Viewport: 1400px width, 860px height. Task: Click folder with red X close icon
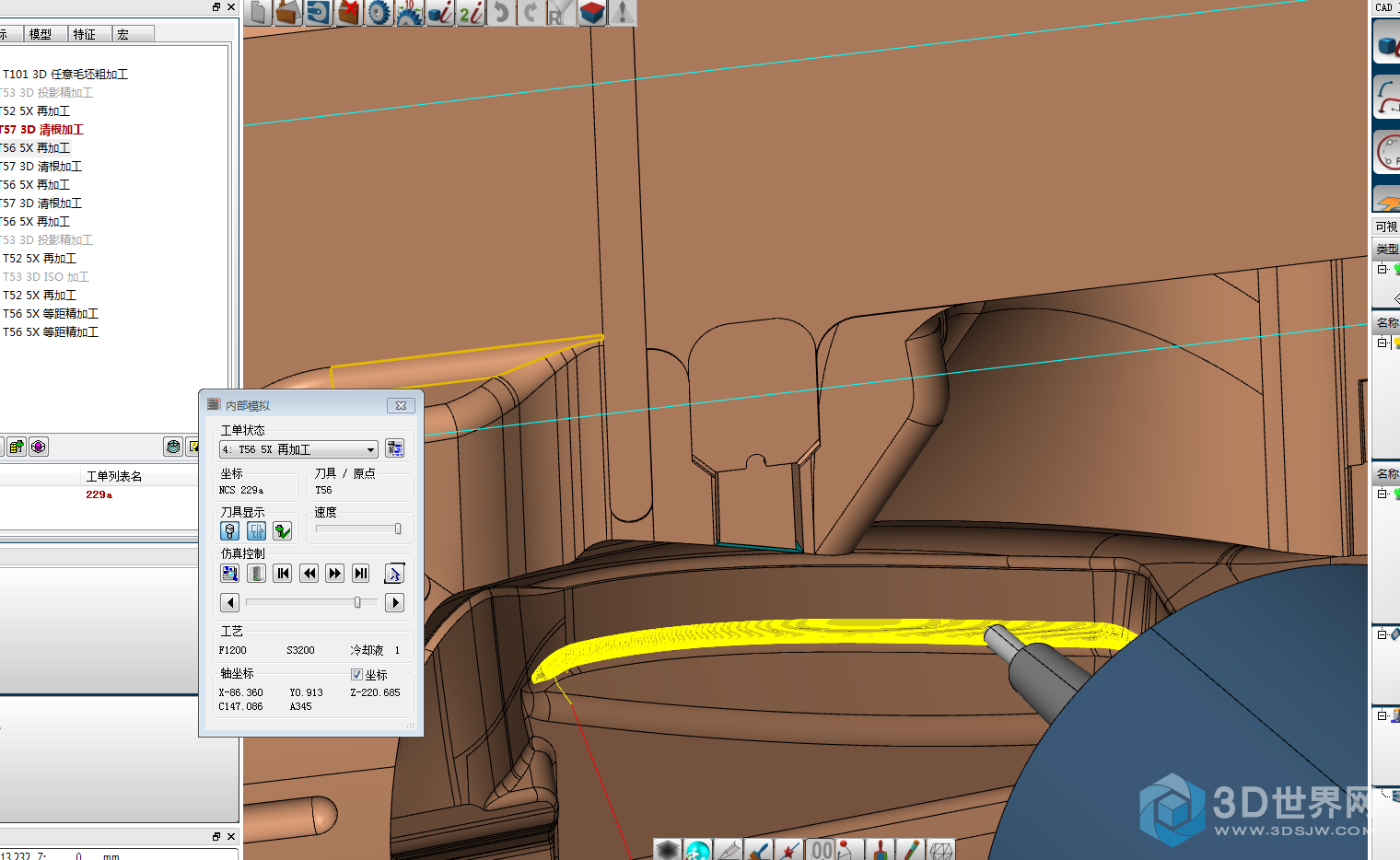point(349,12)
